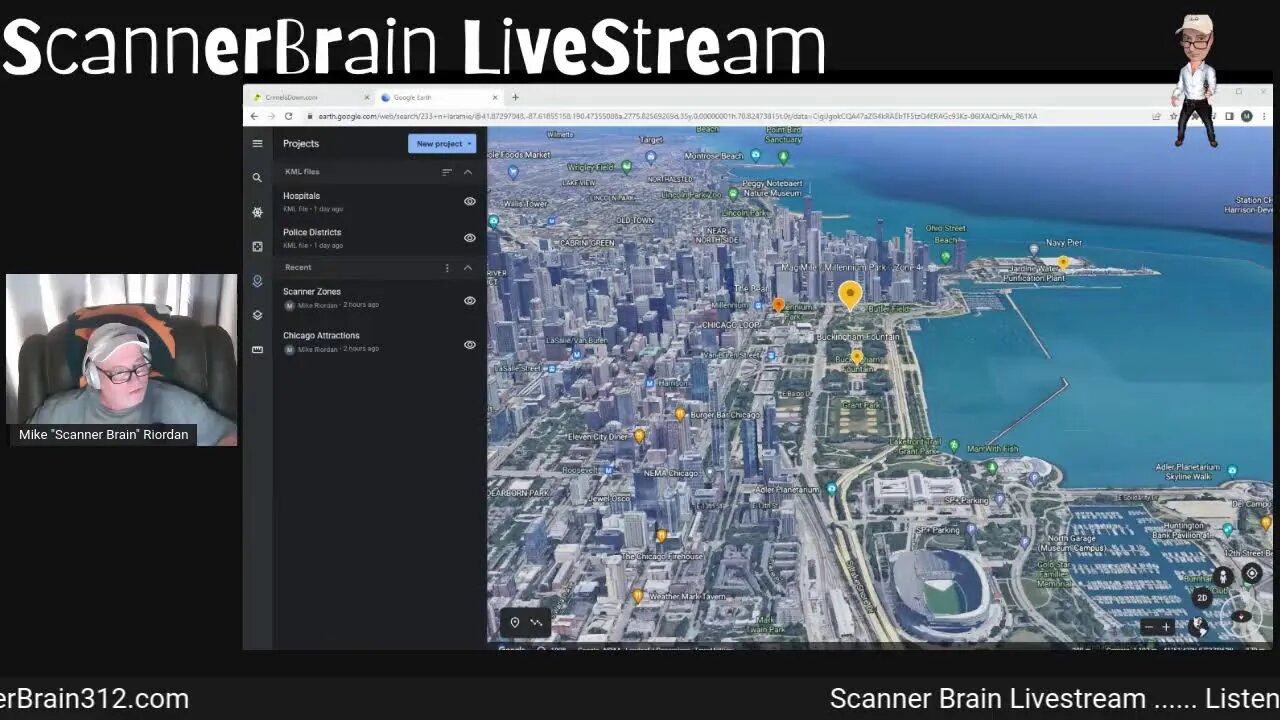Close the CrimeIsDown.com tab
The width and height of the screenshot is (1280, 720).
click(x=367, y=97)
